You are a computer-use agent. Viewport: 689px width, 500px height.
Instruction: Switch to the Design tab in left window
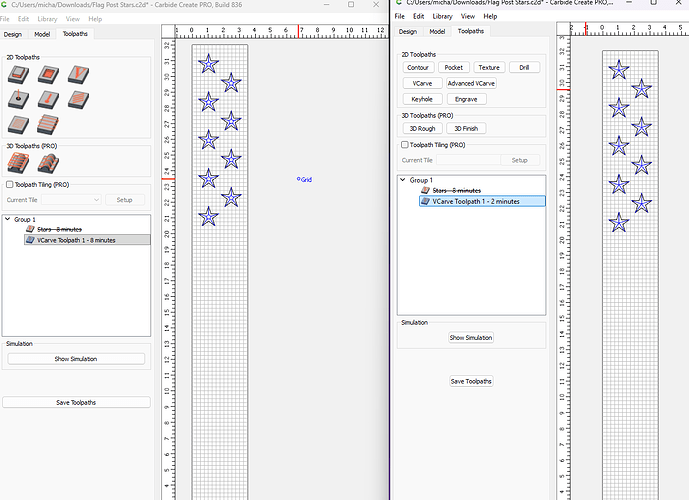pos(12,33)
